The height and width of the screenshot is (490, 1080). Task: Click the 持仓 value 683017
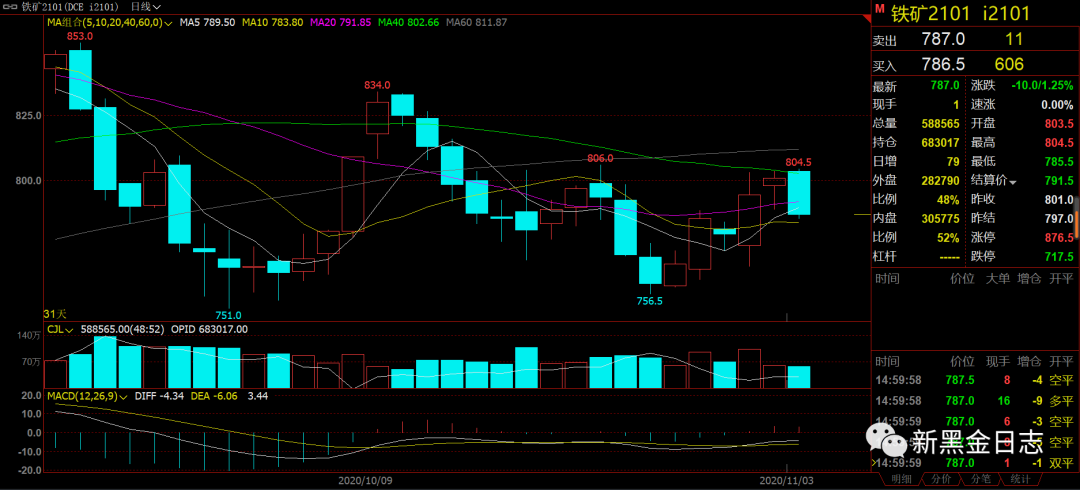(x=940, y=143)
